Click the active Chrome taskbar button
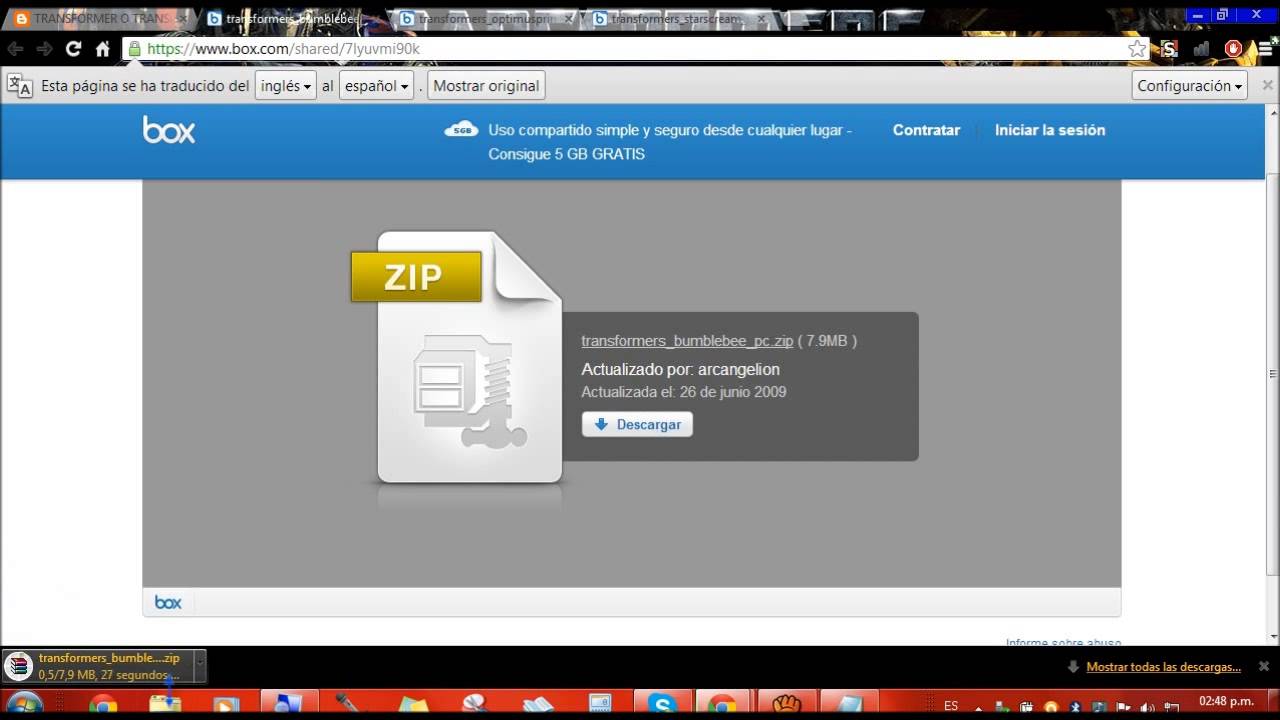Image resolution: width=1280 pixels, height=720 pixels. (722, 705)
